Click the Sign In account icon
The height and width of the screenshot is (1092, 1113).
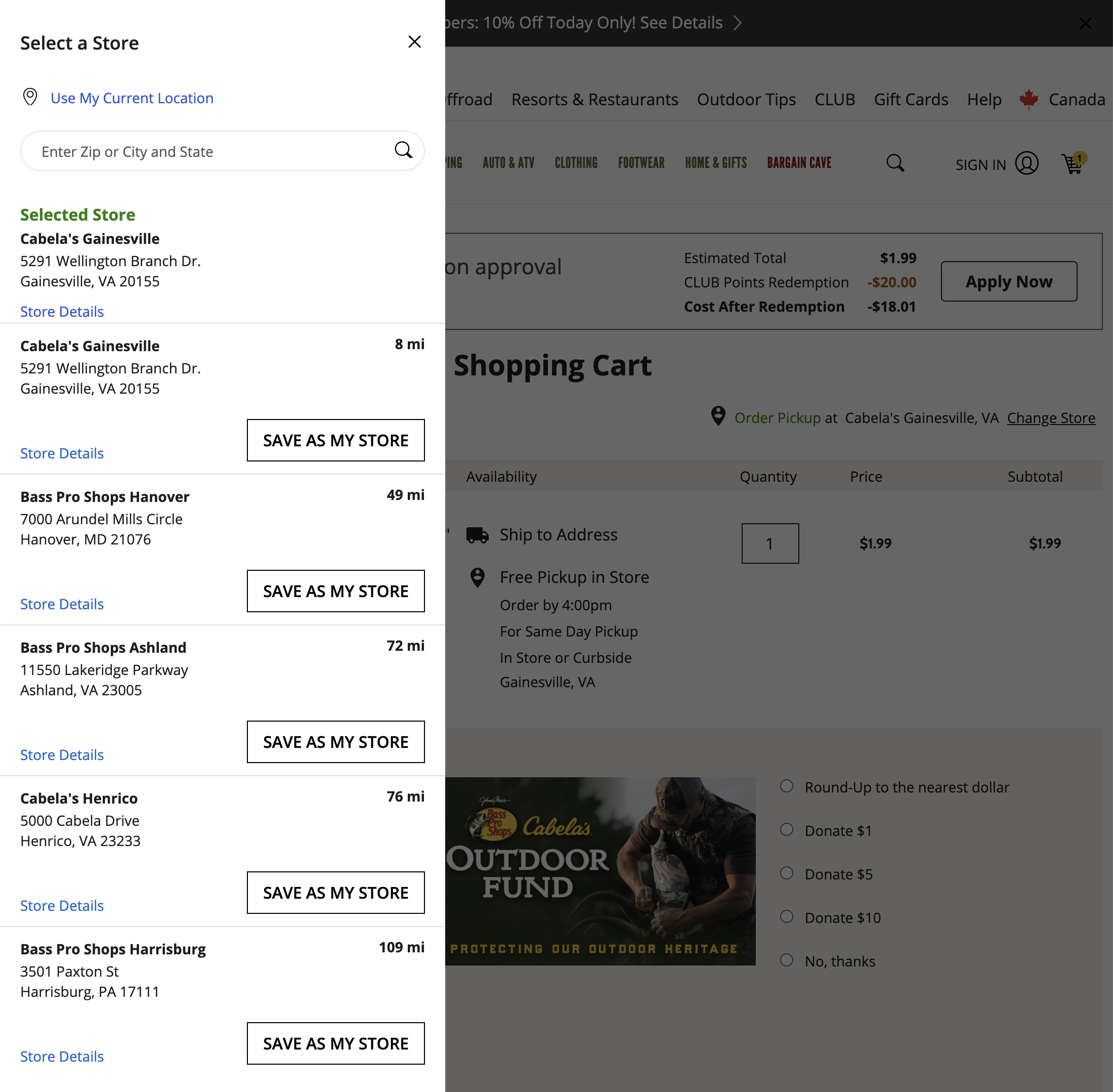[x=1026, y=163]
